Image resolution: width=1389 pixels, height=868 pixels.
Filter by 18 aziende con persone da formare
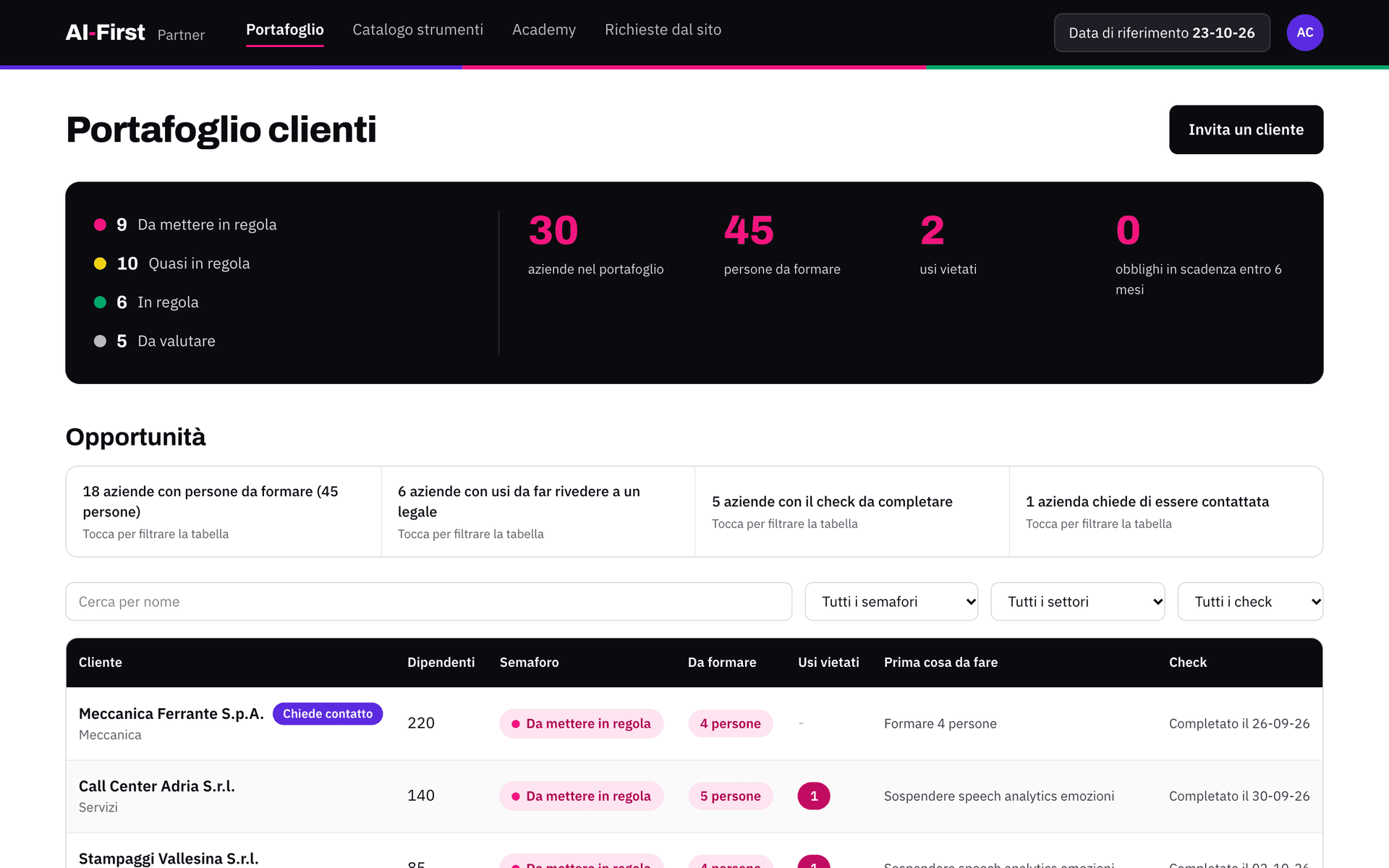coord(224,511)
